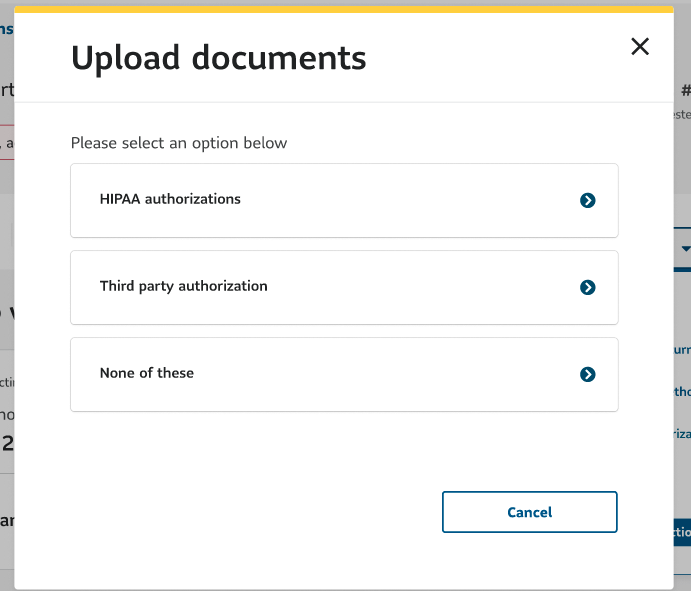Viewport: 691px width, 591px height.
Task: Click the '#' text at top-right edge
Action: pos(685,90)
